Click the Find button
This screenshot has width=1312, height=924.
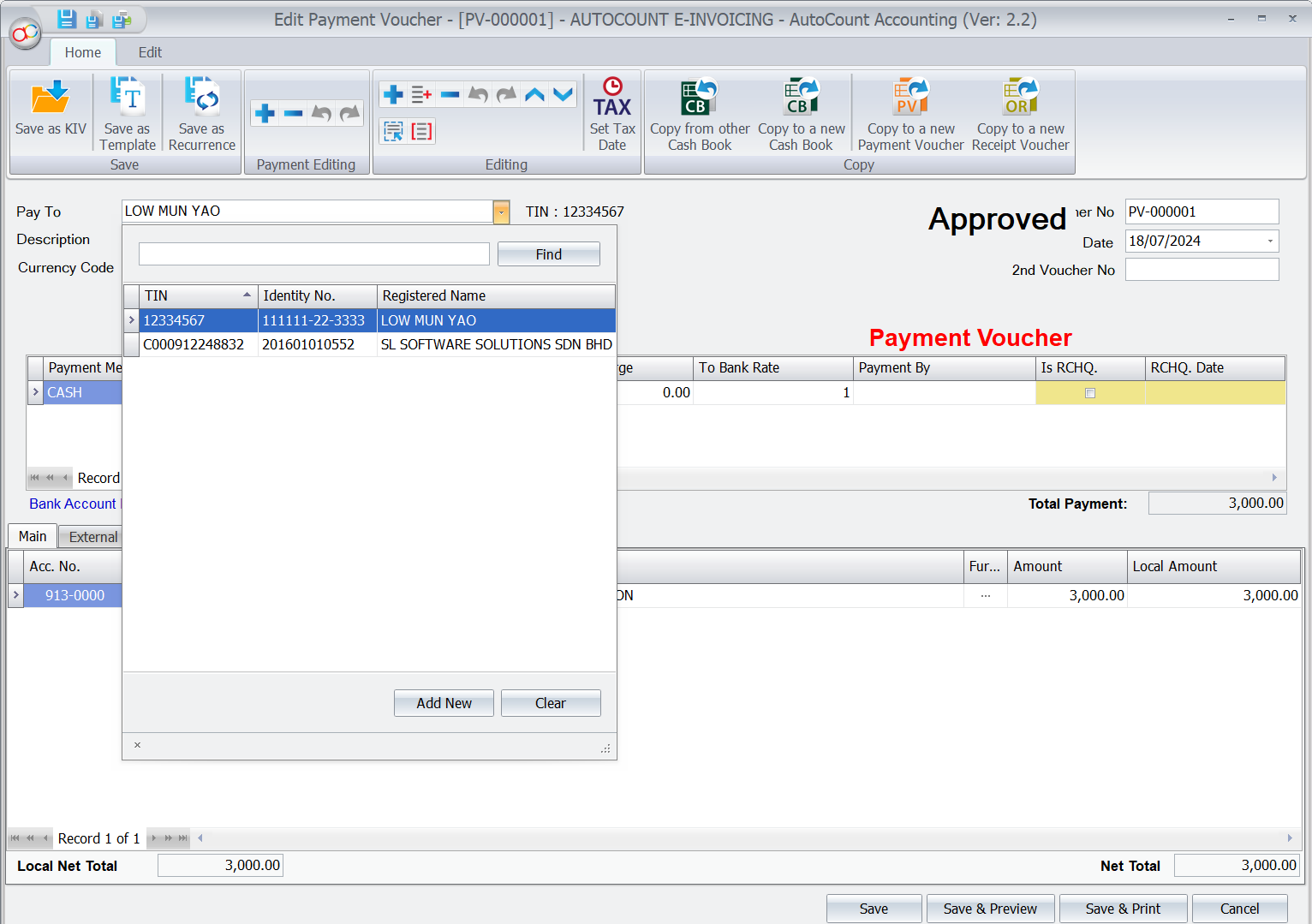pos(548,253)
